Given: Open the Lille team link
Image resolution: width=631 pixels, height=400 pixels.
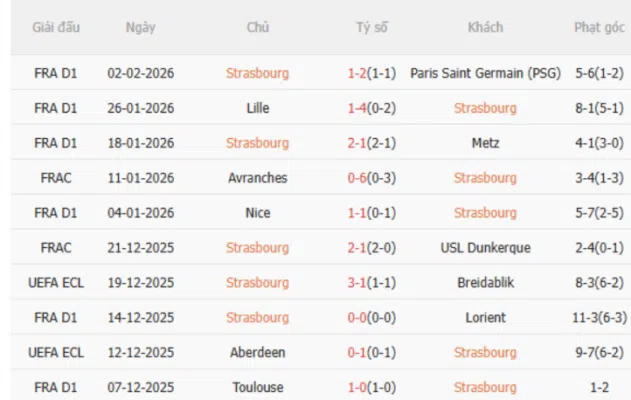Looking at the screenshot, I should click(257, 107).
